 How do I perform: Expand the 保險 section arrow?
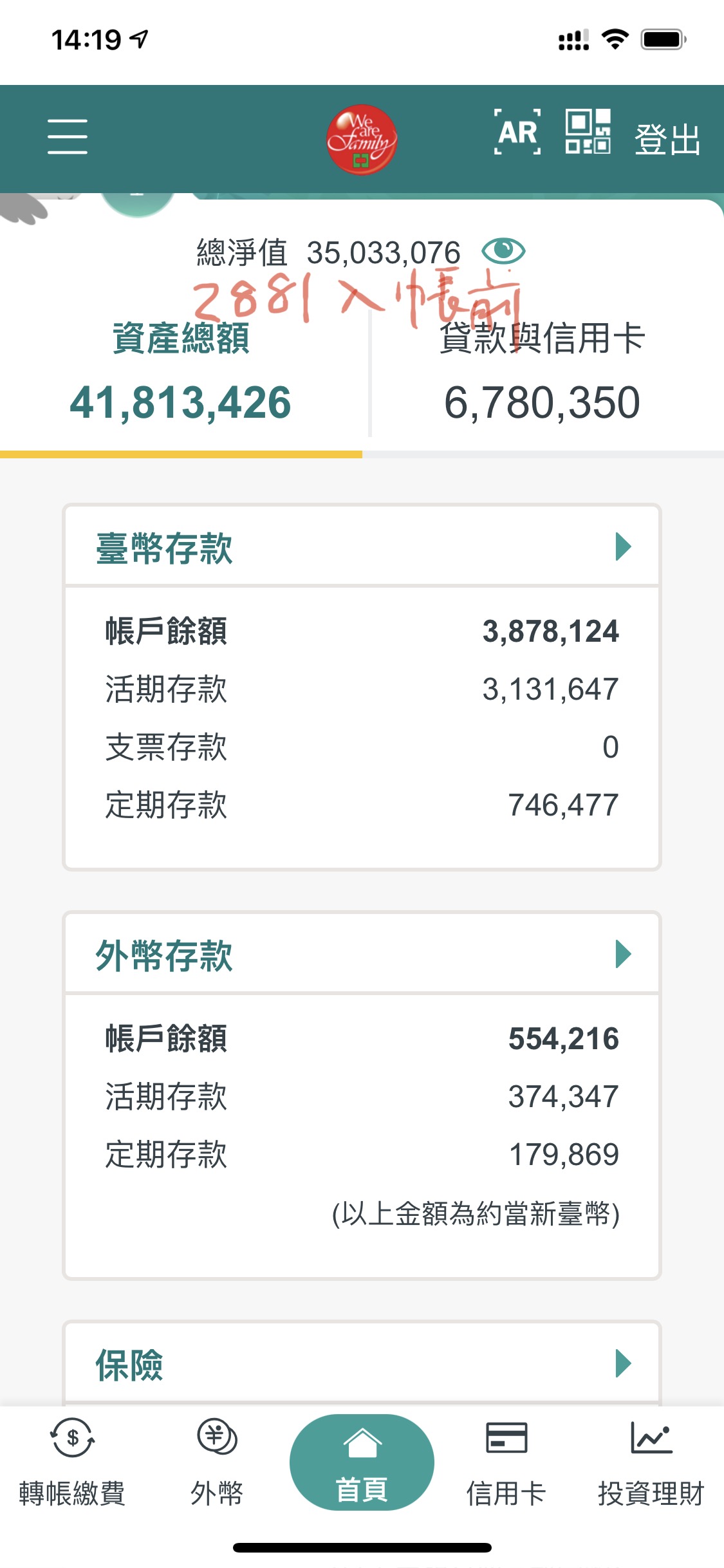(622, 1363)
